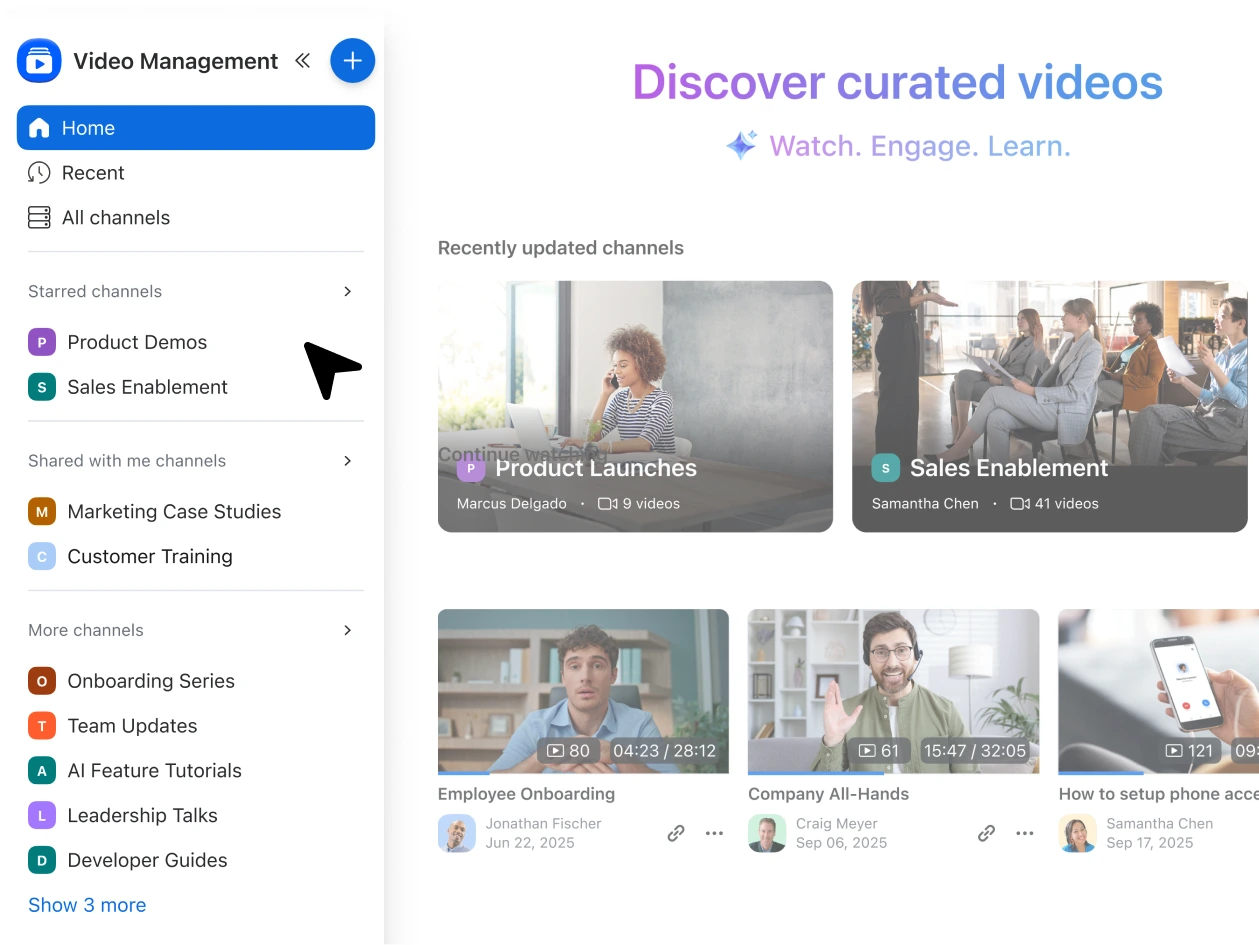Click the plus button to create new content
The width and height of the screenshot is (1259, 945).
352,60
